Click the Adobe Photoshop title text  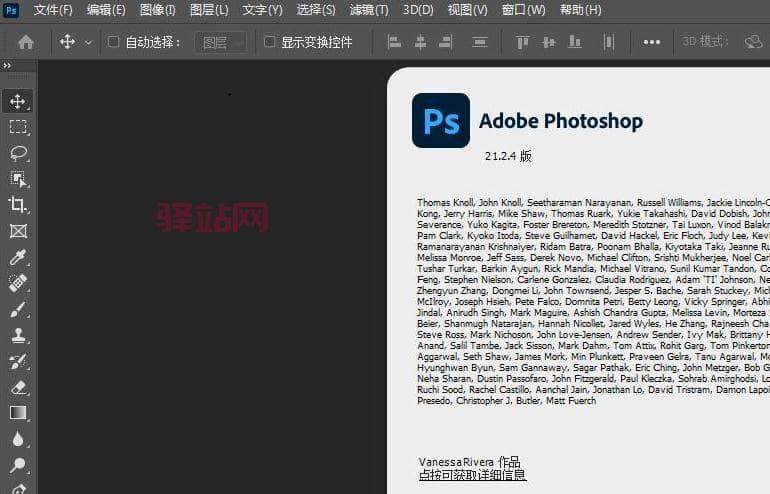point(561,121)
